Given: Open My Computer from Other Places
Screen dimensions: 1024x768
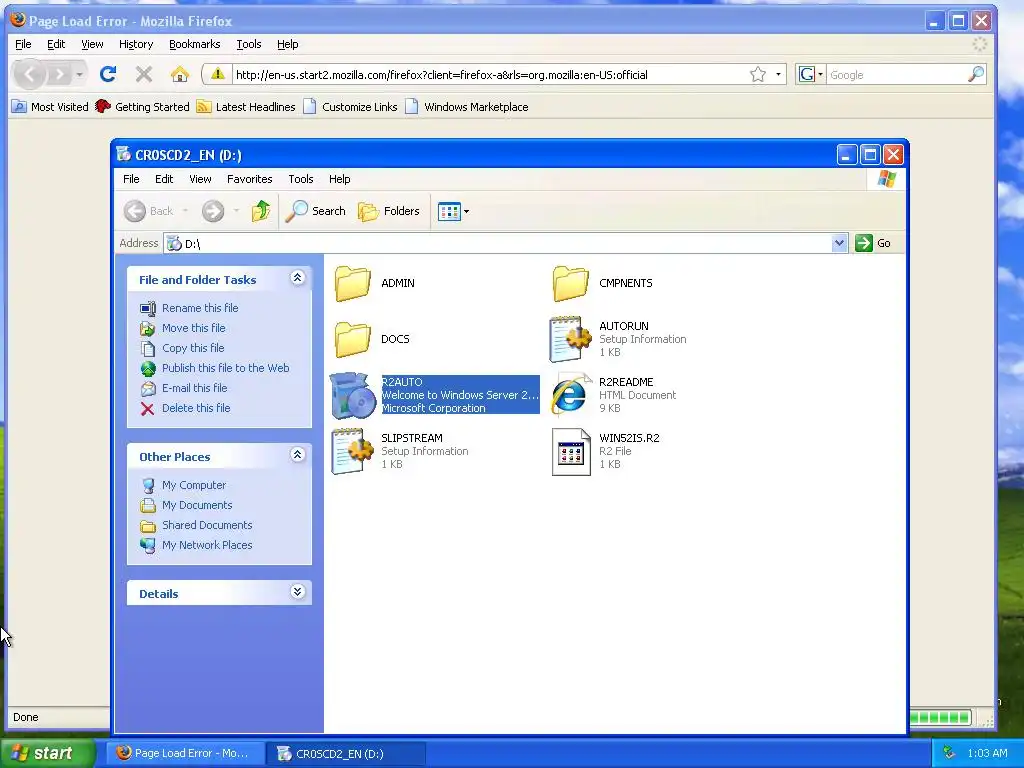Looking at the screenshot, I should (x=194, y=485).
